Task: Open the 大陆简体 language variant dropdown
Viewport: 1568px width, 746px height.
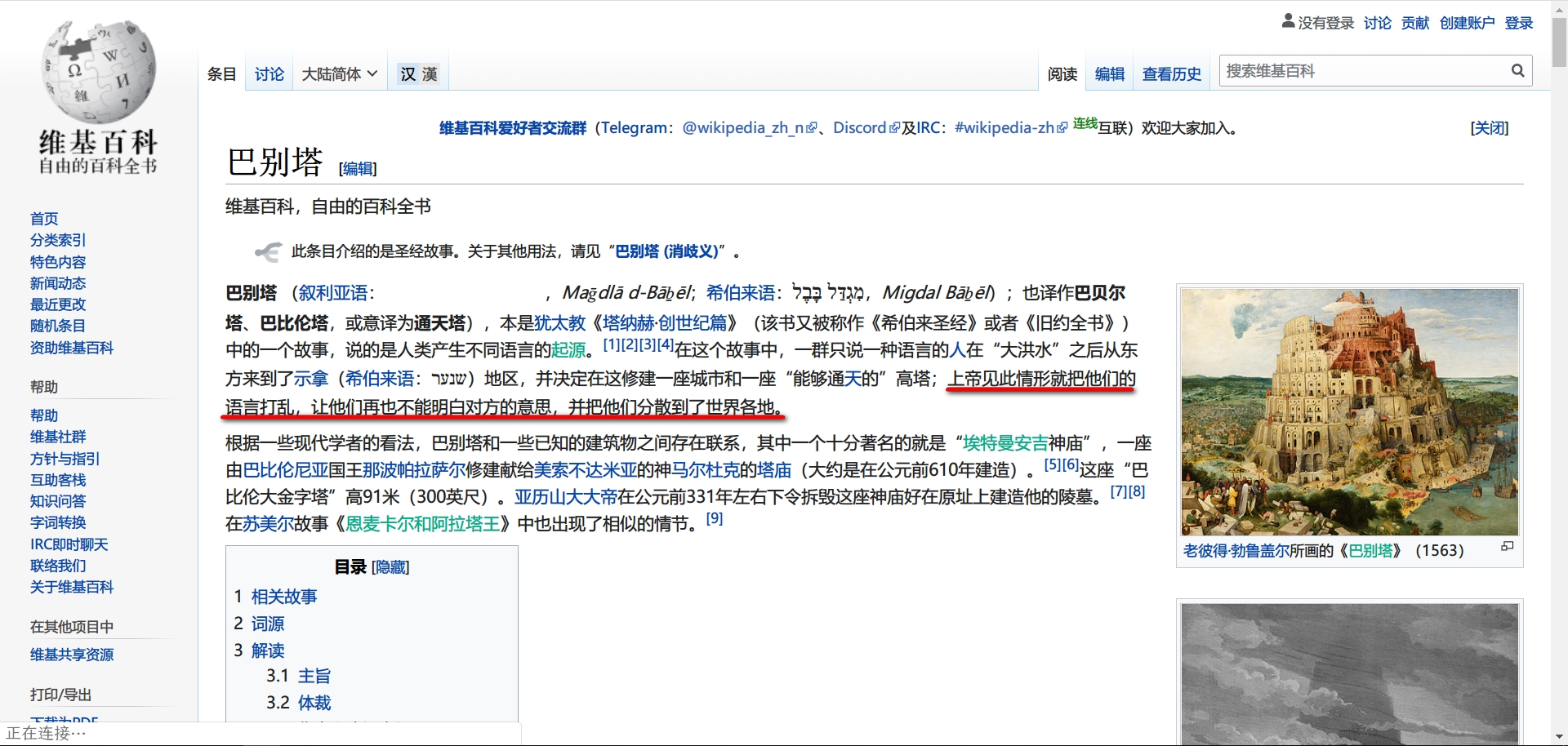Action: (x=339, y=74)
